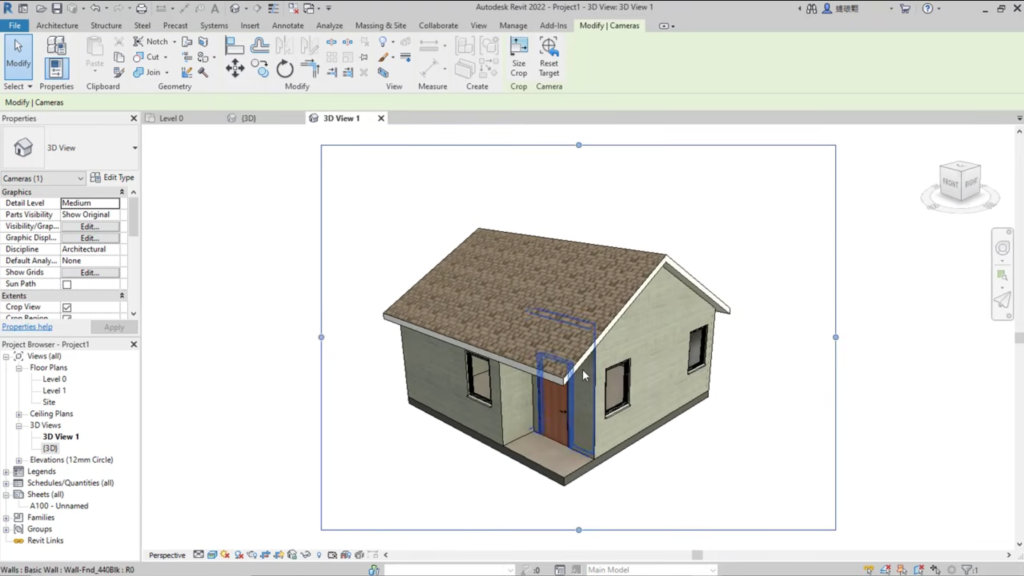Select Site floor plan in browser
Image resolution: width=1024 pixels, height=576 pixels.
pyautogui.click(x=49, y=402)
